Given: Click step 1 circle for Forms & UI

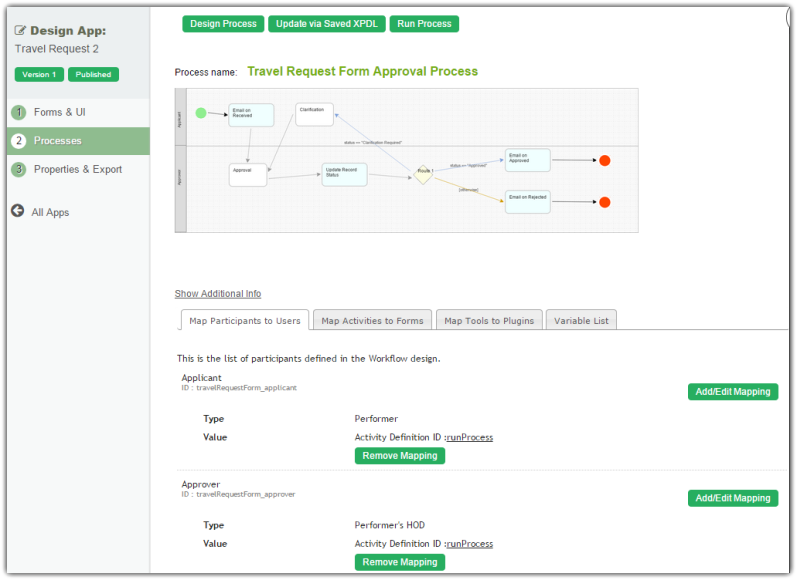Looking at the screenshot, I should [18, 112].
